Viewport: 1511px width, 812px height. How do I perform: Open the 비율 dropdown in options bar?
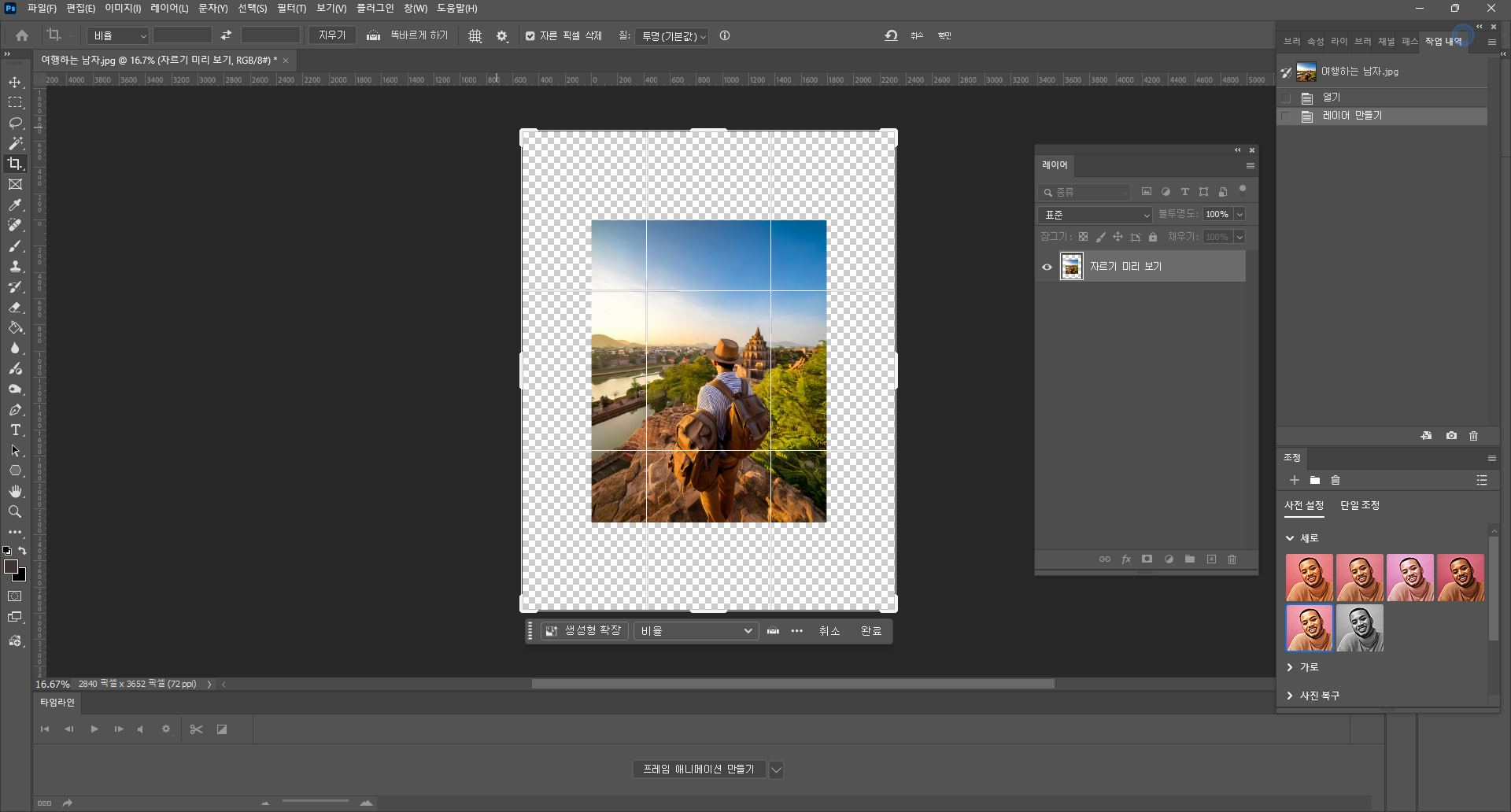click(118, 36)
